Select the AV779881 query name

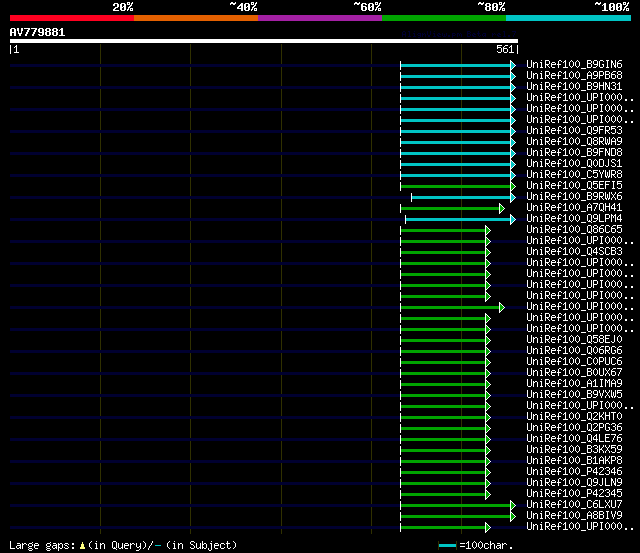37,32
